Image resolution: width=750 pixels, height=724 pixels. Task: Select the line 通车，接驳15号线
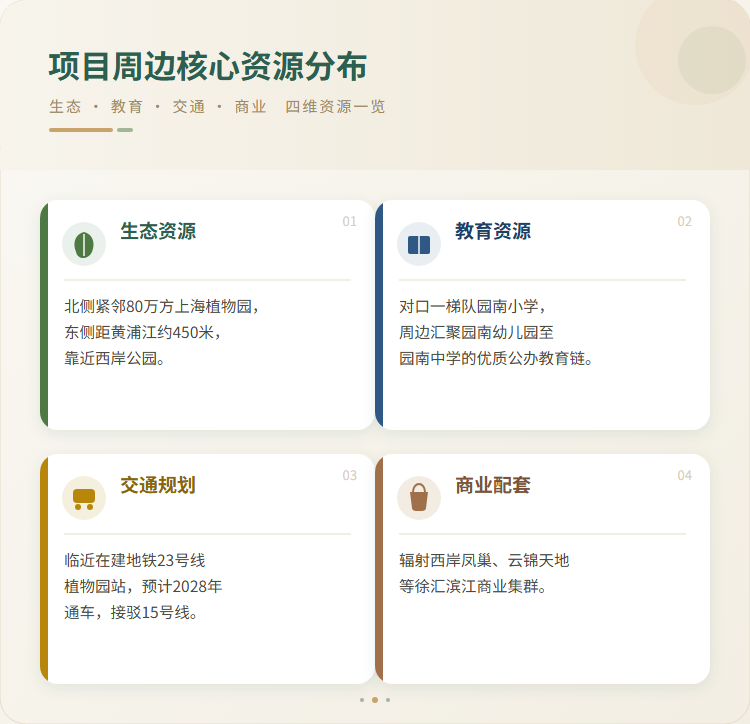coord(131,612)
